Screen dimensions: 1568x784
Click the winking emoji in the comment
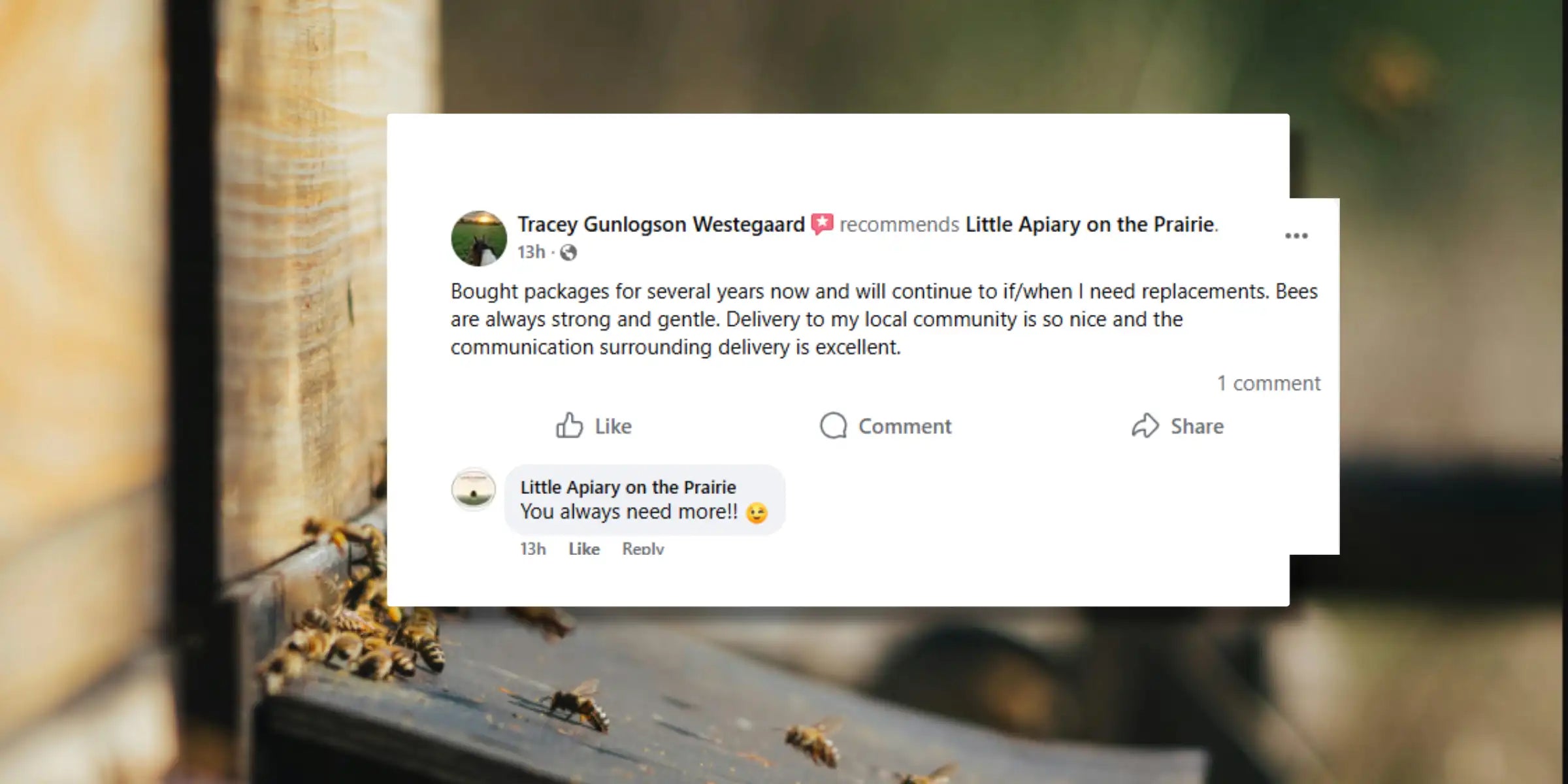[757, 513]
